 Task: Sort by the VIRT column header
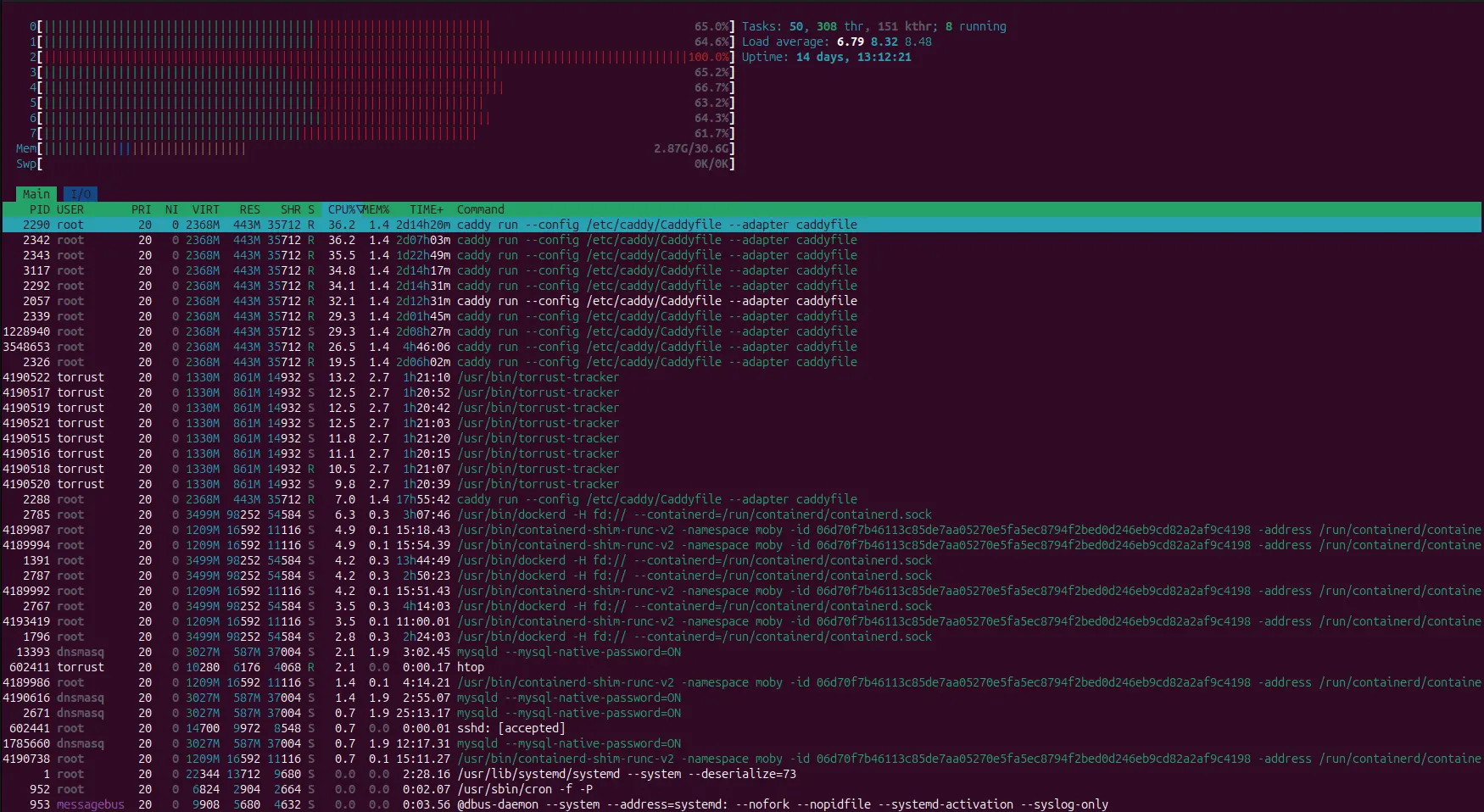pos(206,209)
